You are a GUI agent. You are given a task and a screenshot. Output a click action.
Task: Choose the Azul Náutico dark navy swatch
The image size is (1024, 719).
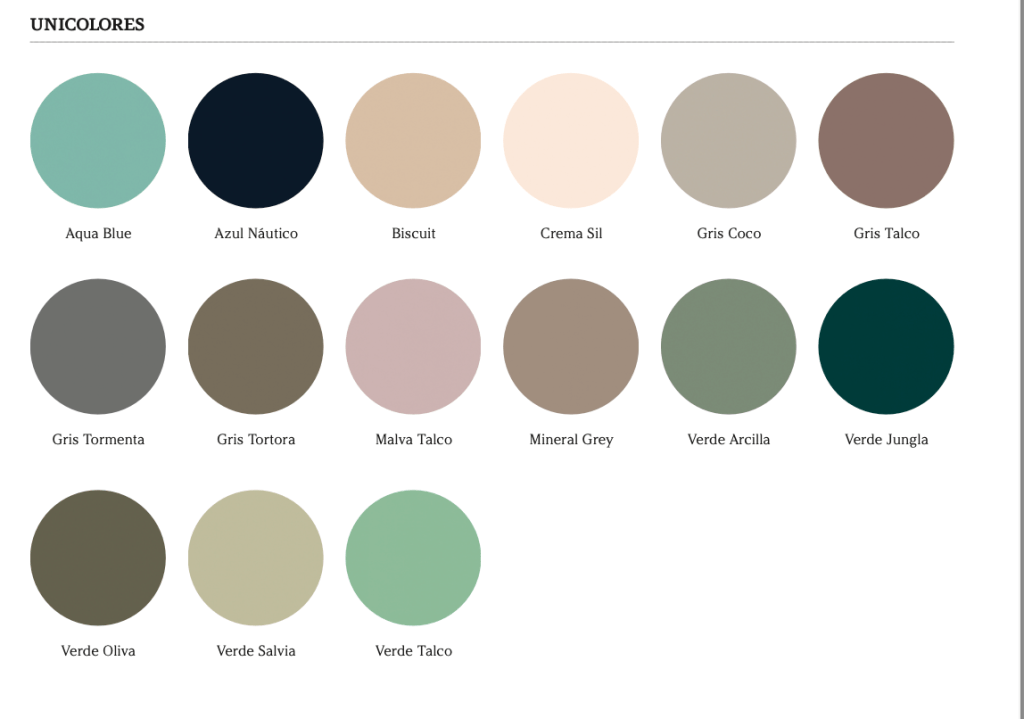tap(256, 140)
